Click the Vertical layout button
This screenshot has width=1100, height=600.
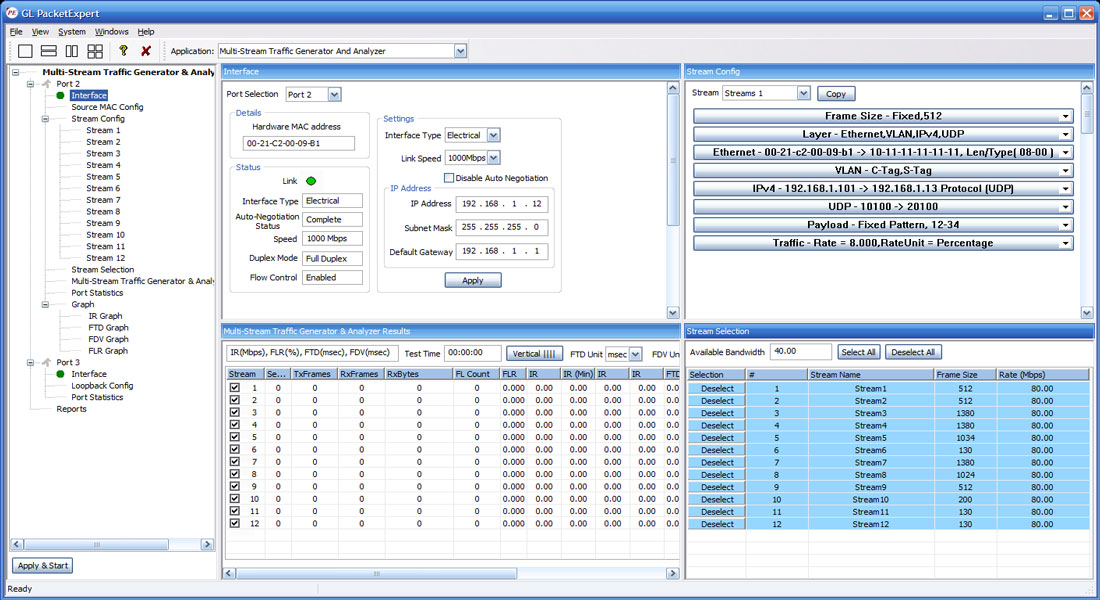tap(534, 354)
